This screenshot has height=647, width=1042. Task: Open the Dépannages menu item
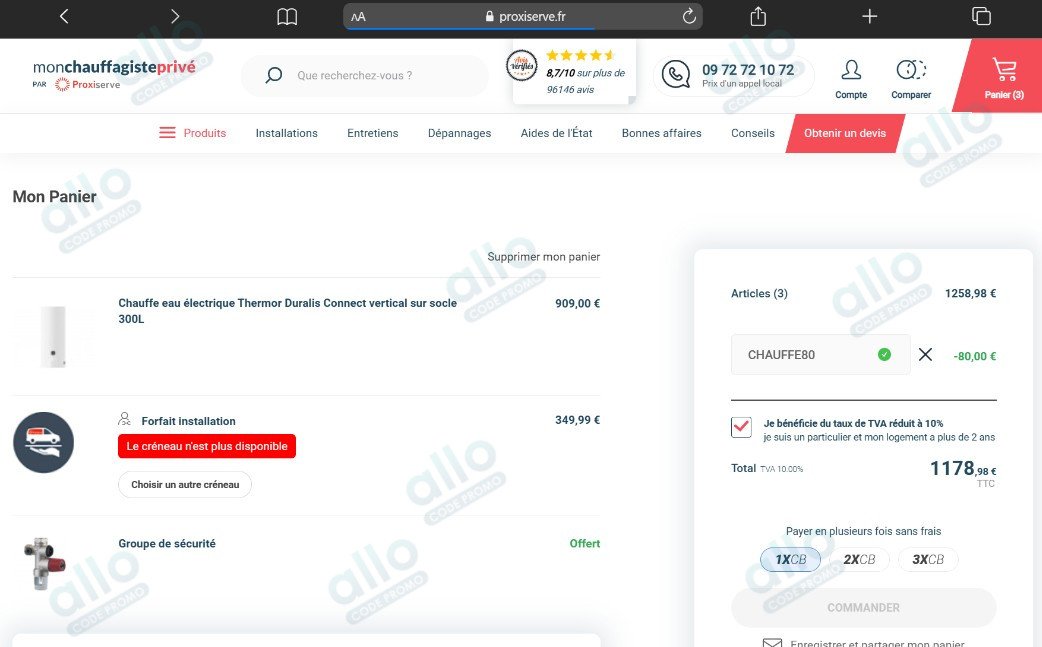459,133
